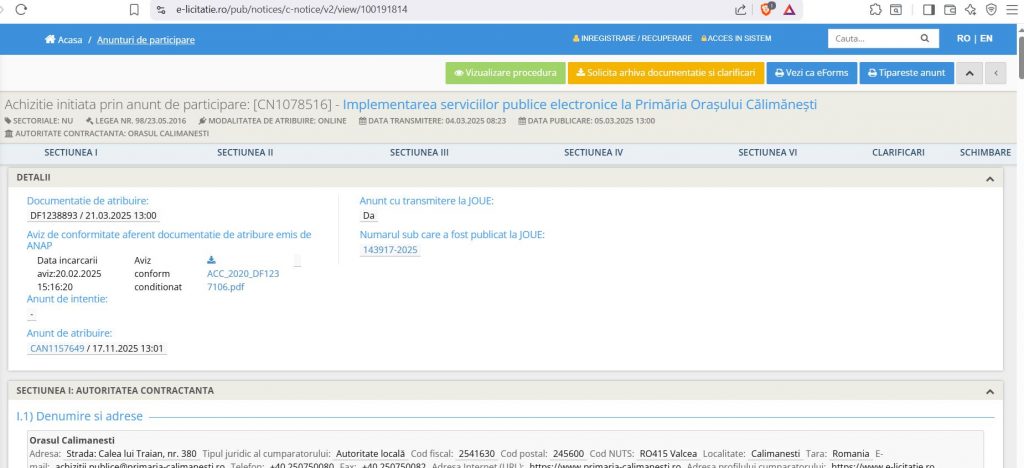Click the search magnifier icon

tap(925, 39)
